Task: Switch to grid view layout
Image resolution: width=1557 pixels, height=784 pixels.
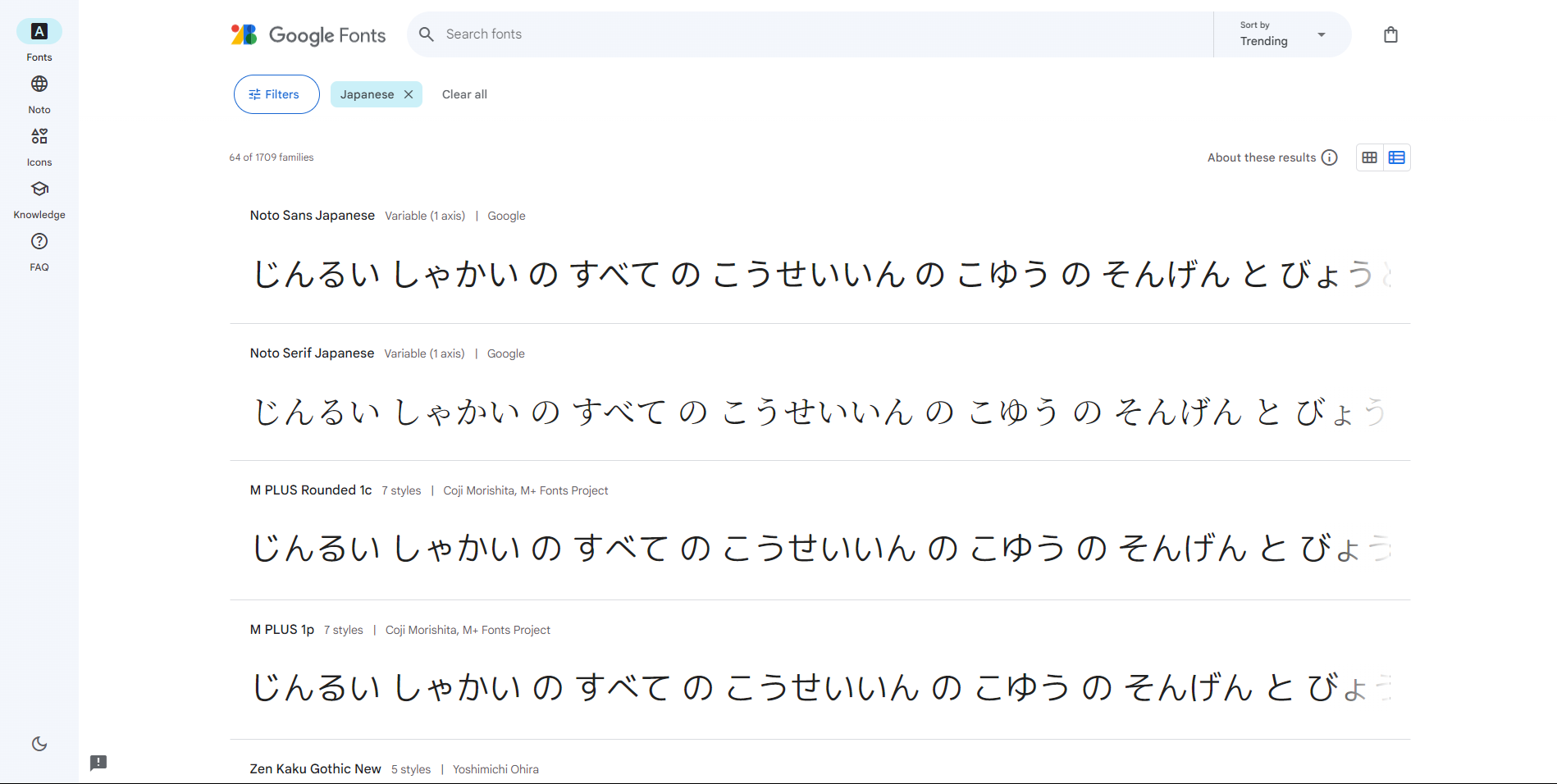Action: pos(1368,157)
